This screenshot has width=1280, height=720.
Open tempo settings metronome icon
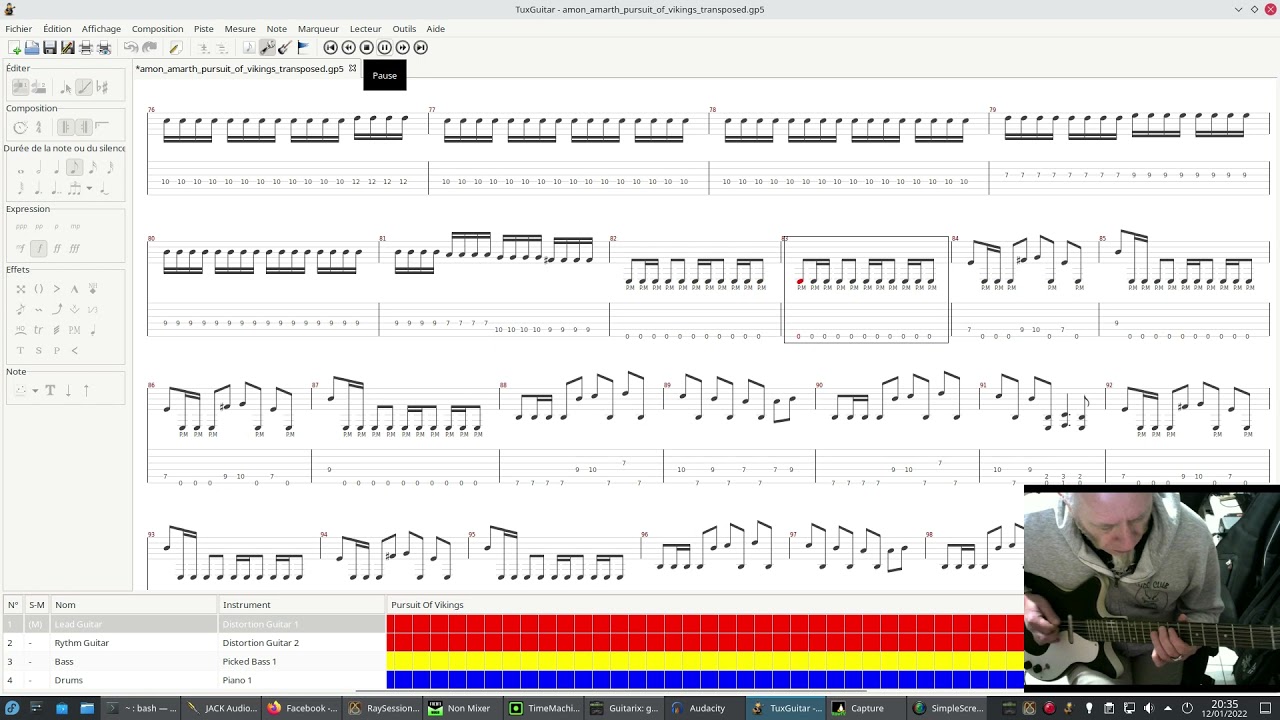pyautogui.click(x=20, y=127)
